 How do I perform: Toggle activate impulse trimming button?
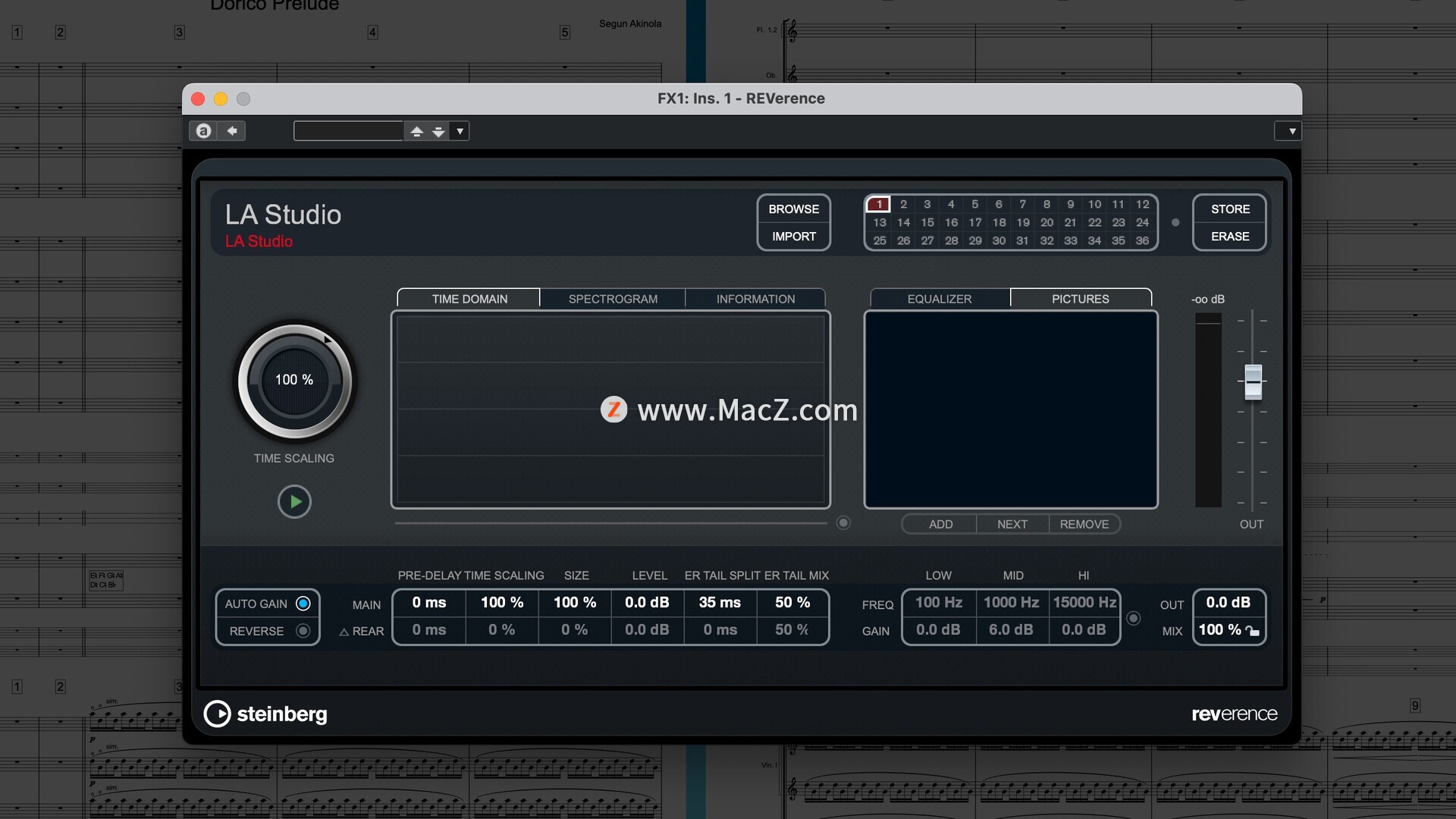pyautogui.click(x=843, y=523)
